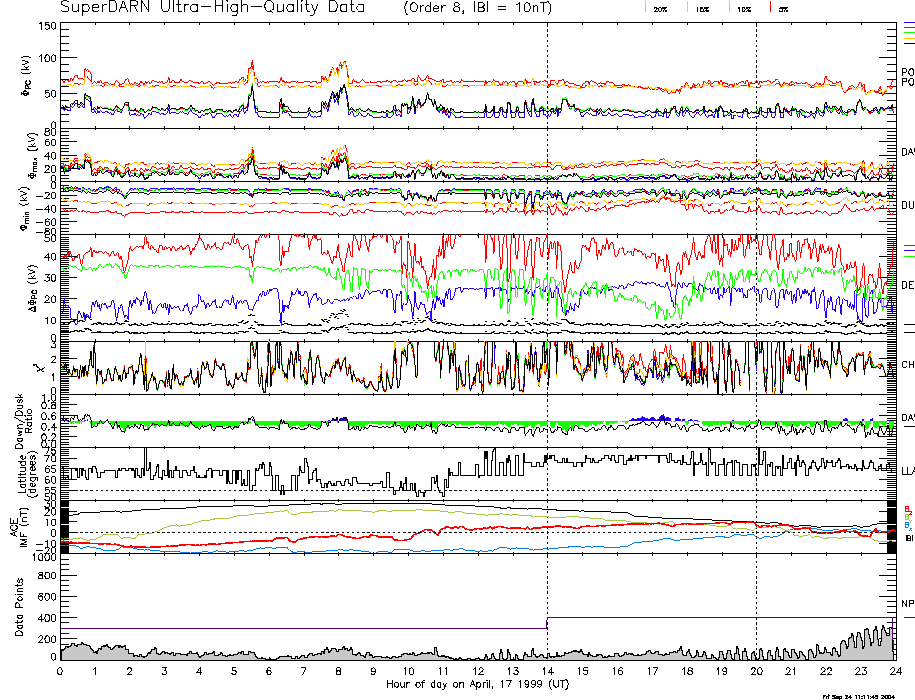Select the |B| legend entry
The height and width of the screenshot is (700, 915).
click(x=907, y=538)
